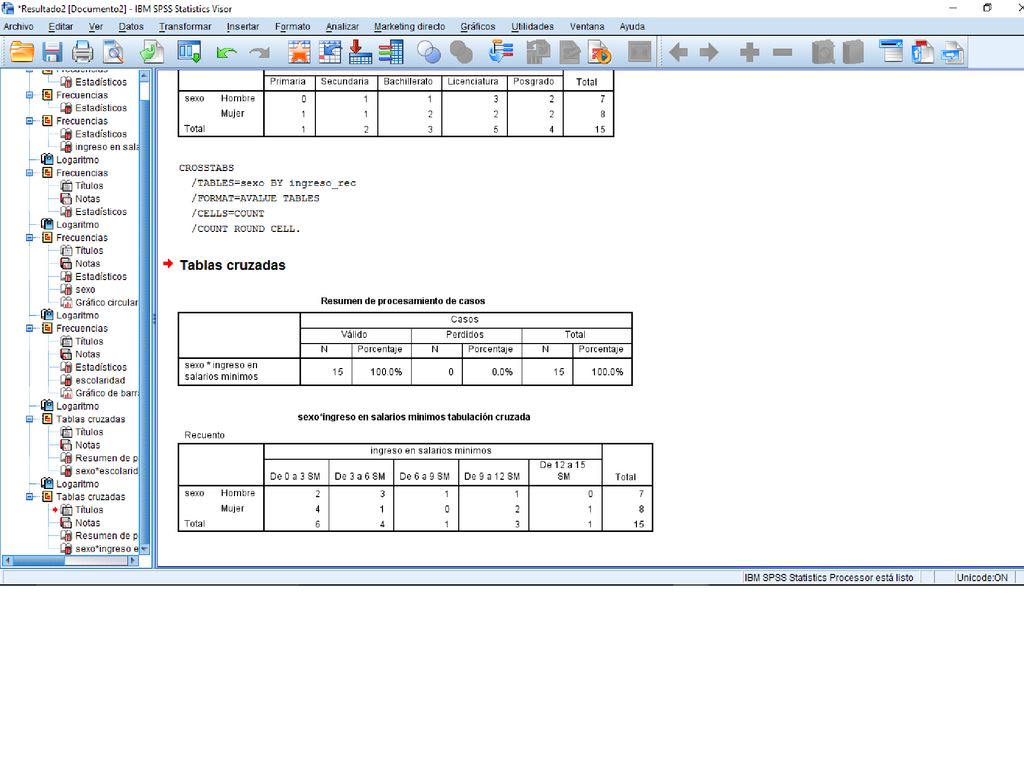Click the gray Hide item book icon
1024x768 pixels.
pyautogui.click(x=853, y=52)
